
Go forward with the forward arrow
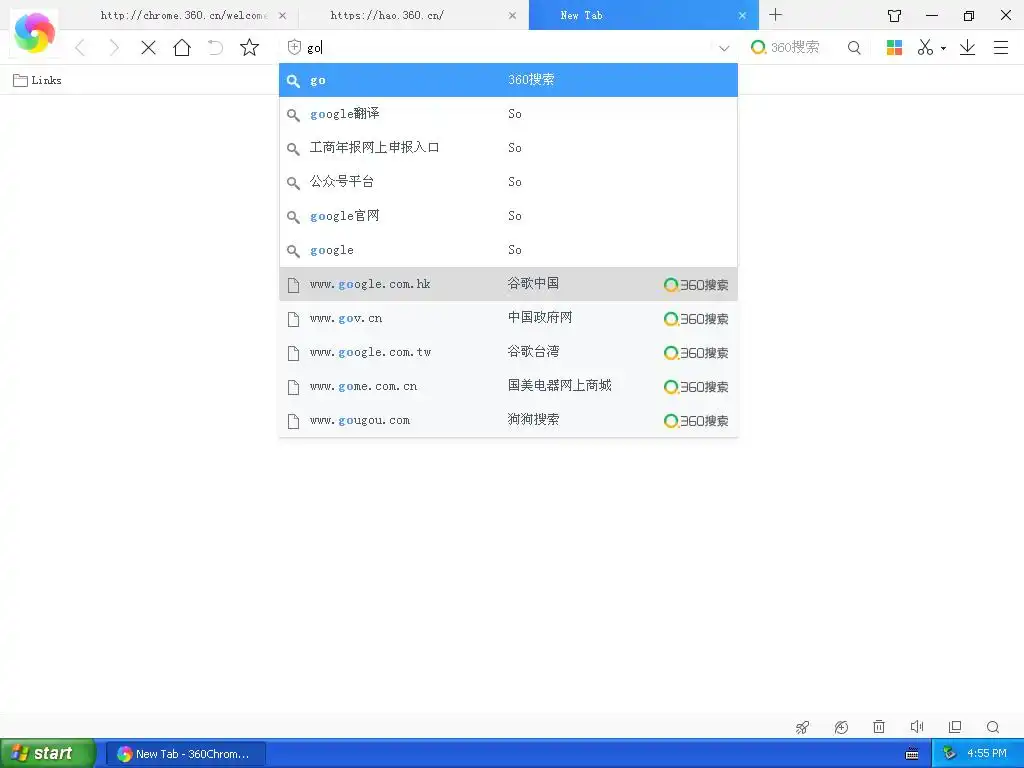[x=114, y=47]
